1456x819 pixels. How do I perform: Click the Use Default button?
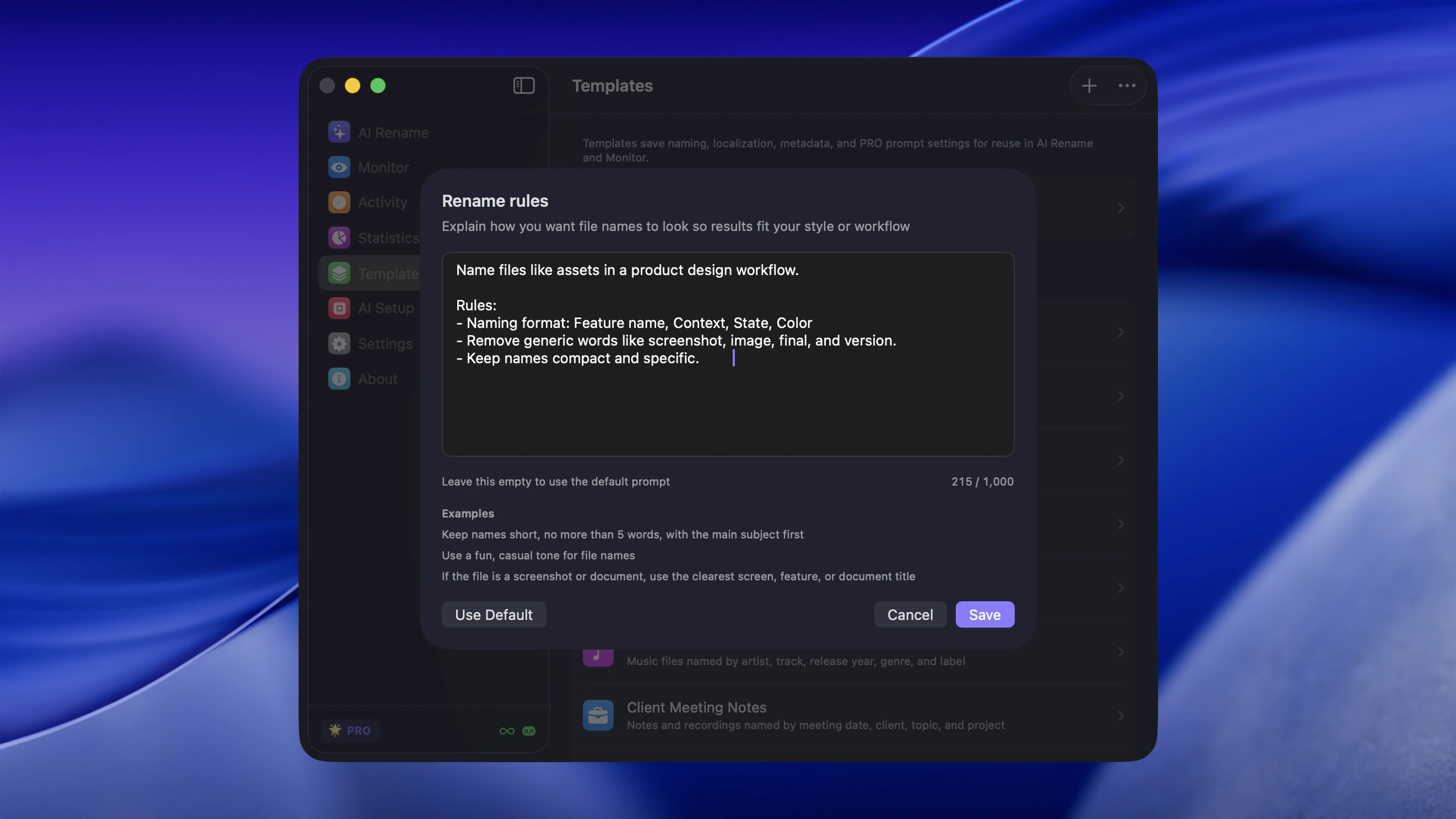pyautogui.click(x=494, y=614)
